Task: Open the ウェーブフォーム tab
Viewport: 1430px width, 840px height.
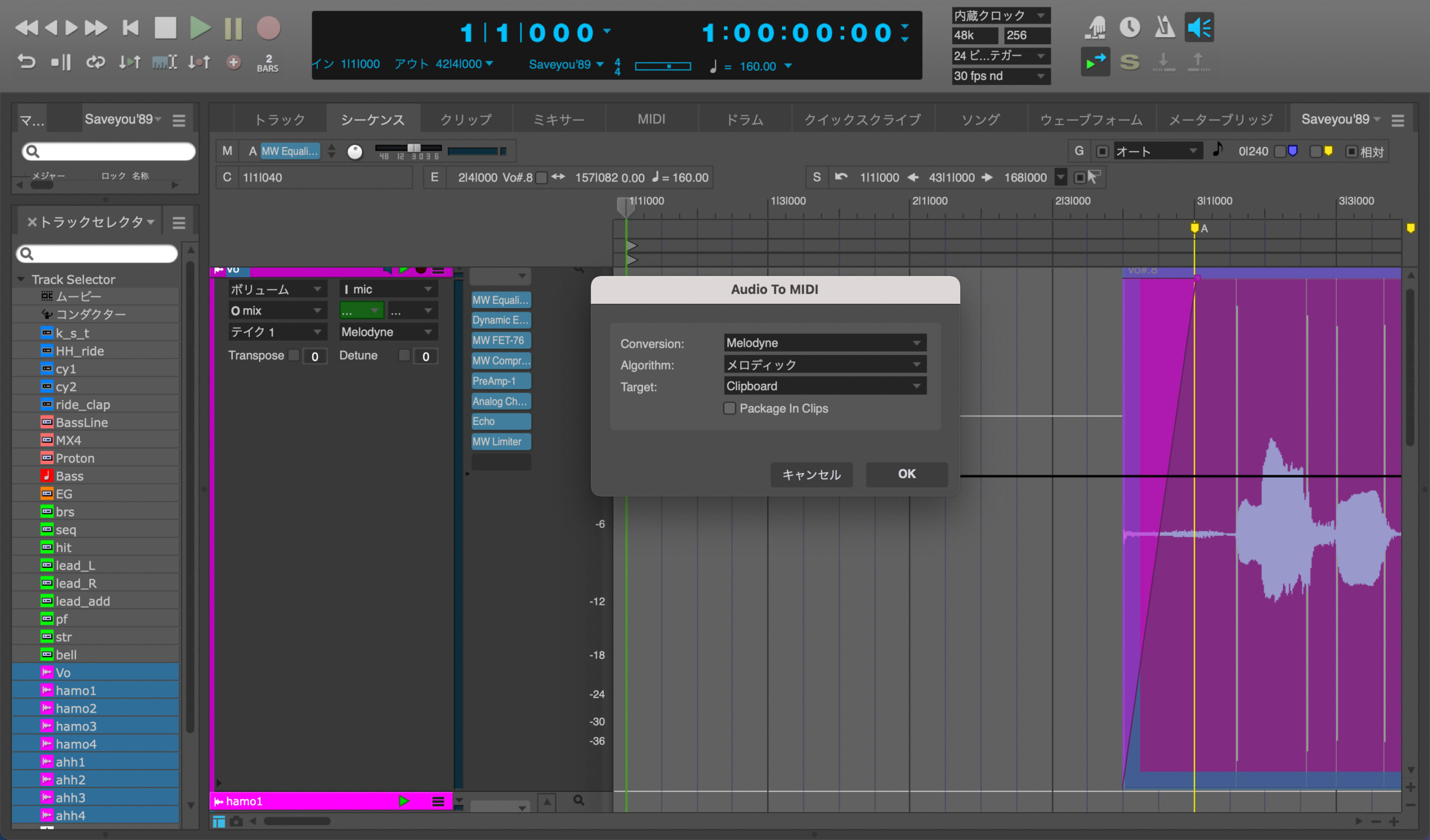Action: 1091,119
